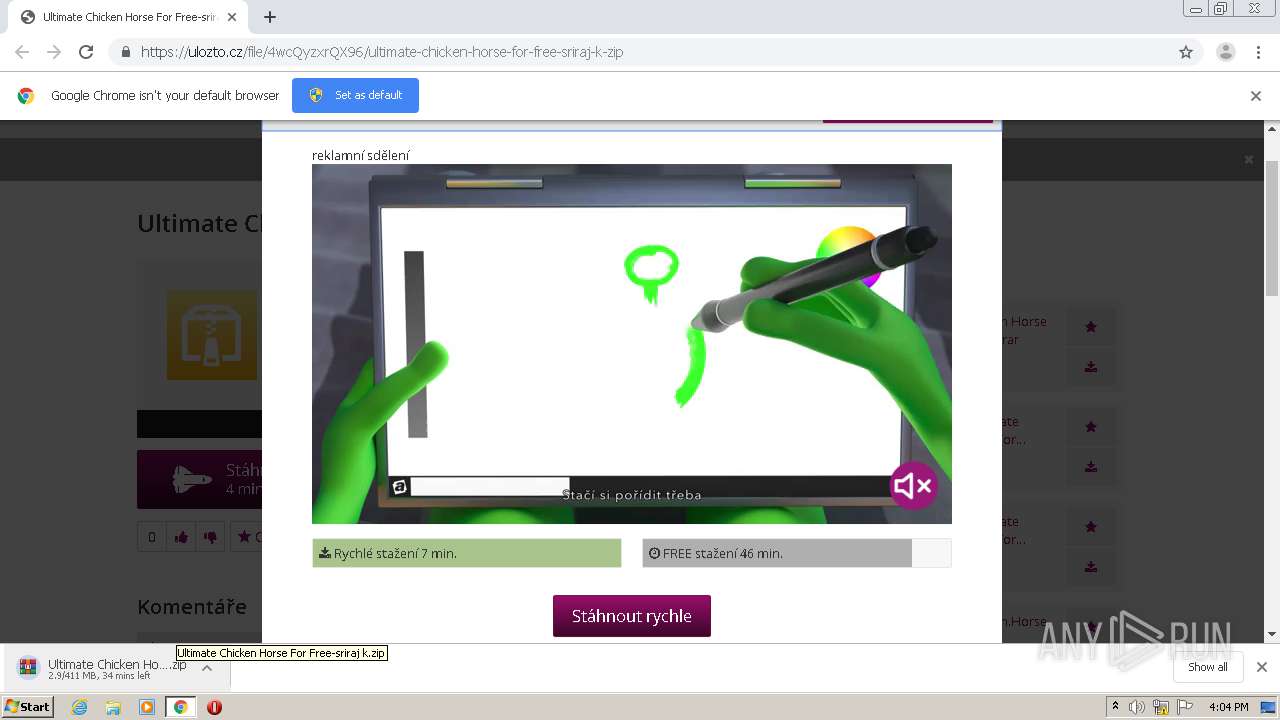The height and width of the screenshot is (720, 1280).
Task: Show hidden system tray icons
Action: 1115,707
